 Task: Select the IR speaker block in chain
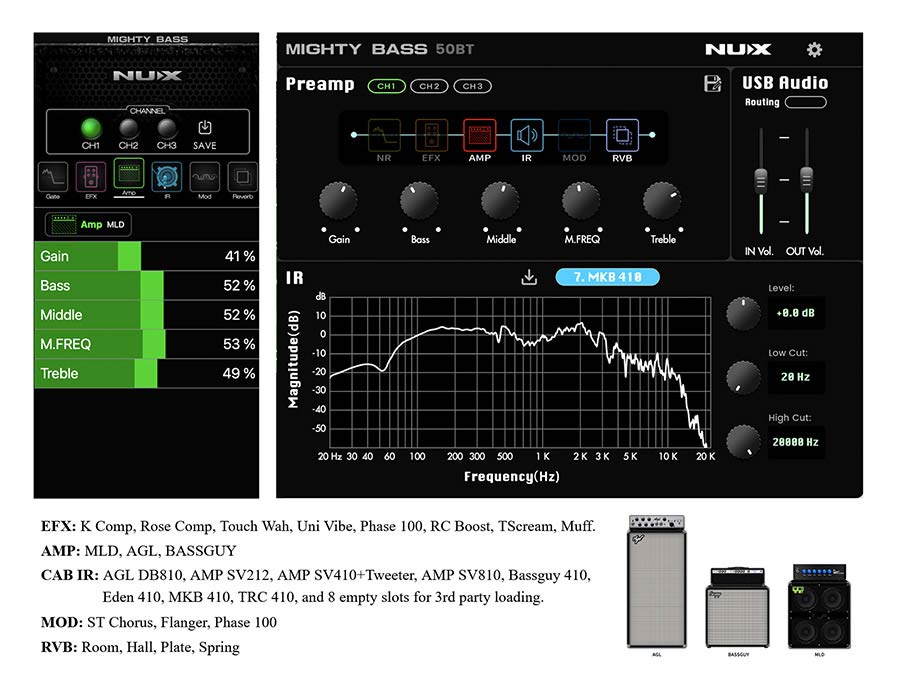(x=527, y=135)
